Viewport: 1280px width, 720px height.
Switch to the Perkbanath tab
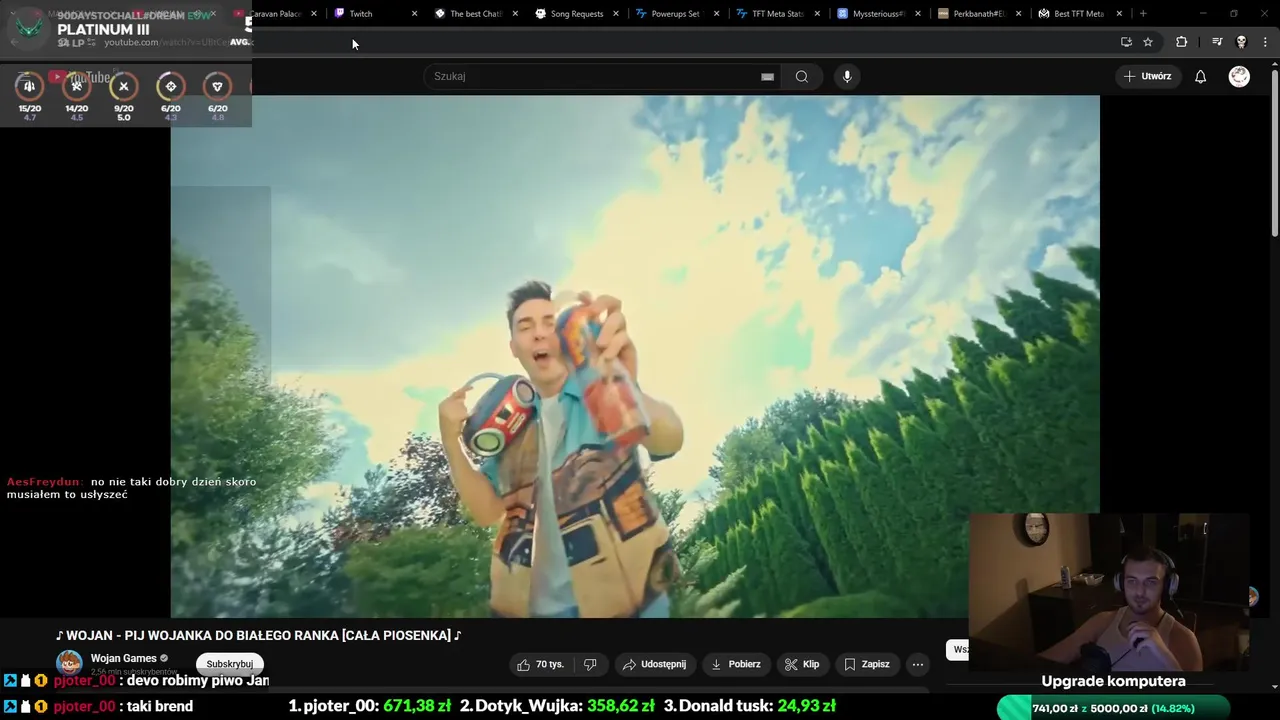coord(978,14)
